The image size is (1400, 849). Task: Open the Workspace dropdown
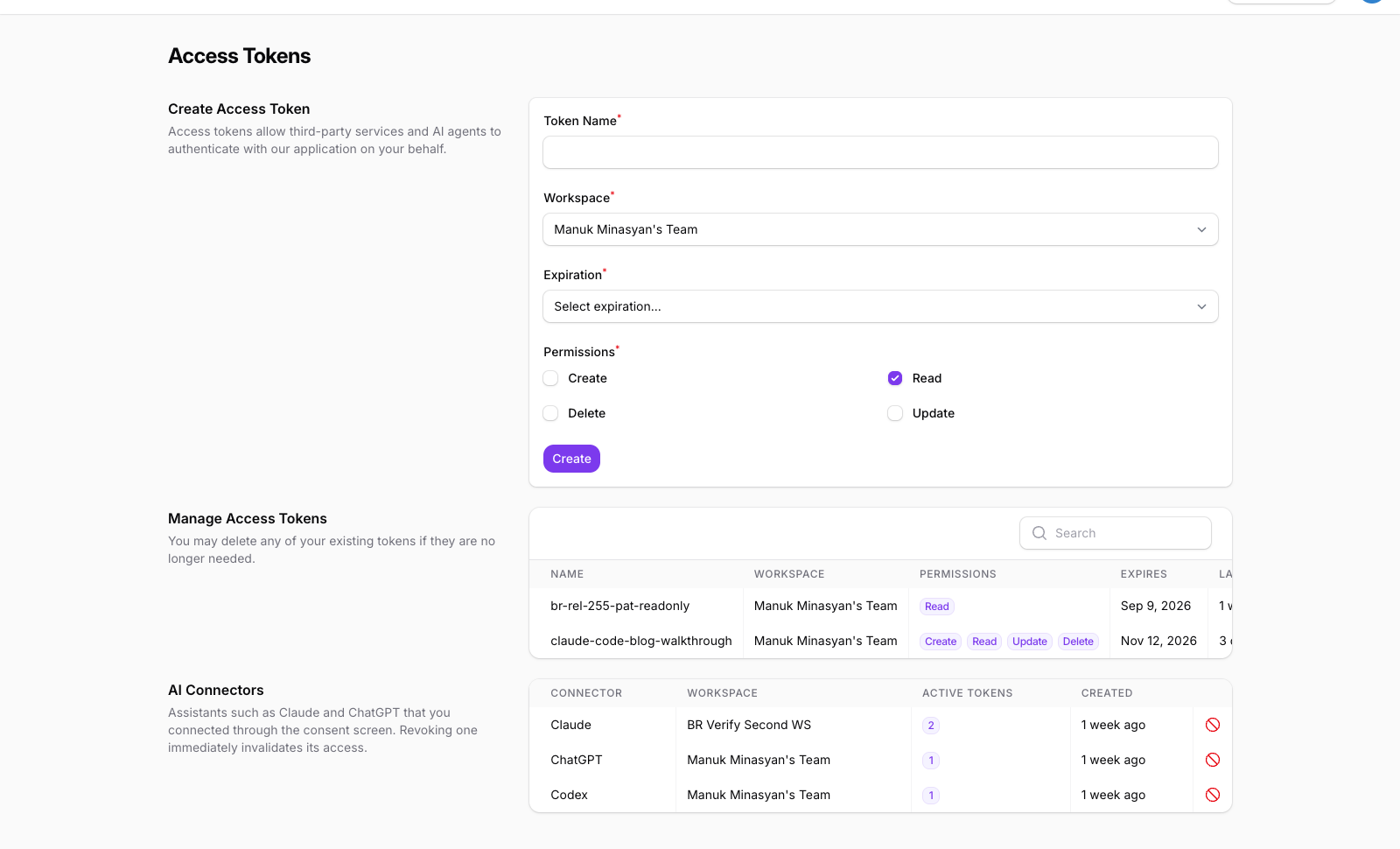880,229
